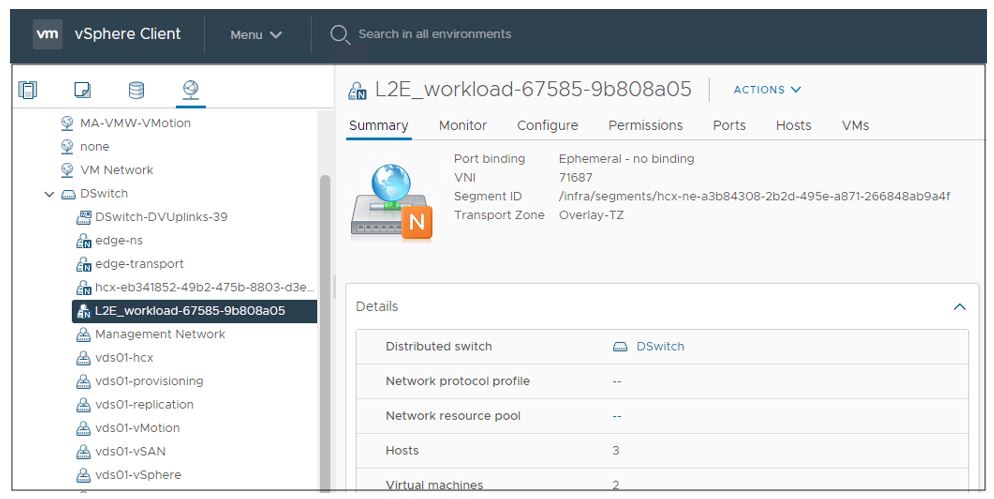Open the Permissions tab

coord(645,126)
